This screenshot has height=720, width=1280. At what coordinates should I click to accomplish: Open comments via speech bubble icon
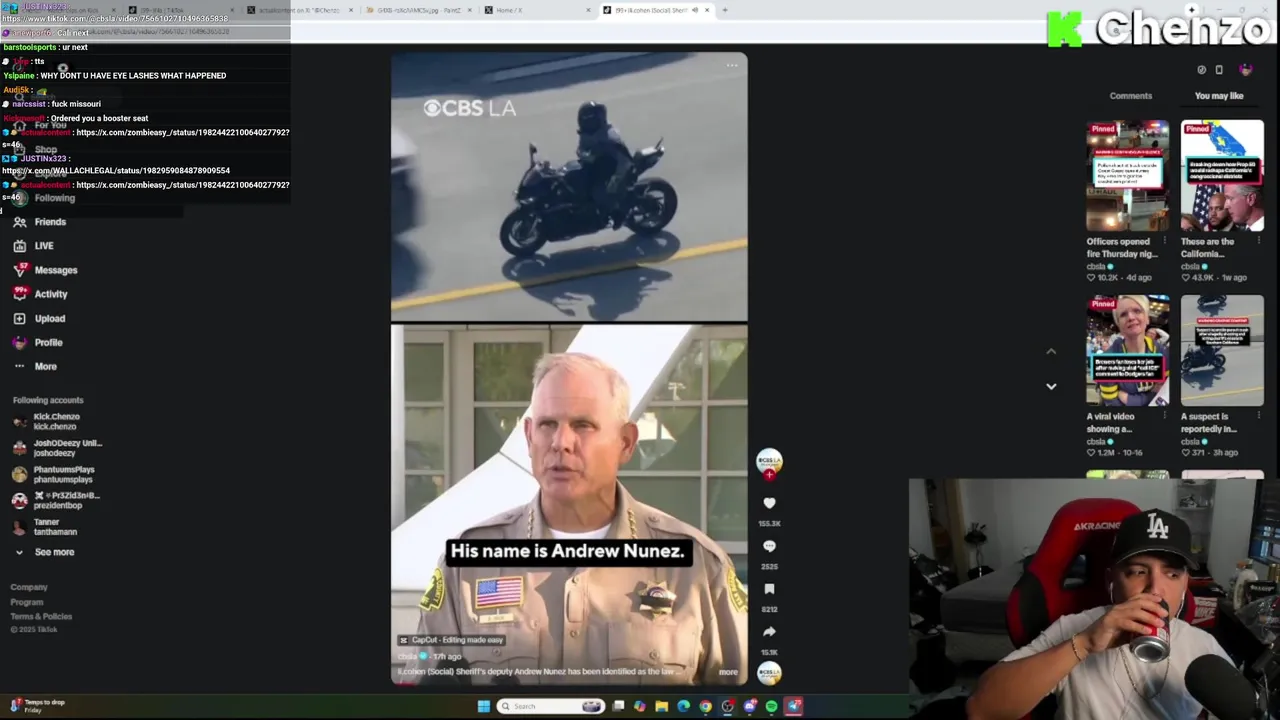point(769,546)
